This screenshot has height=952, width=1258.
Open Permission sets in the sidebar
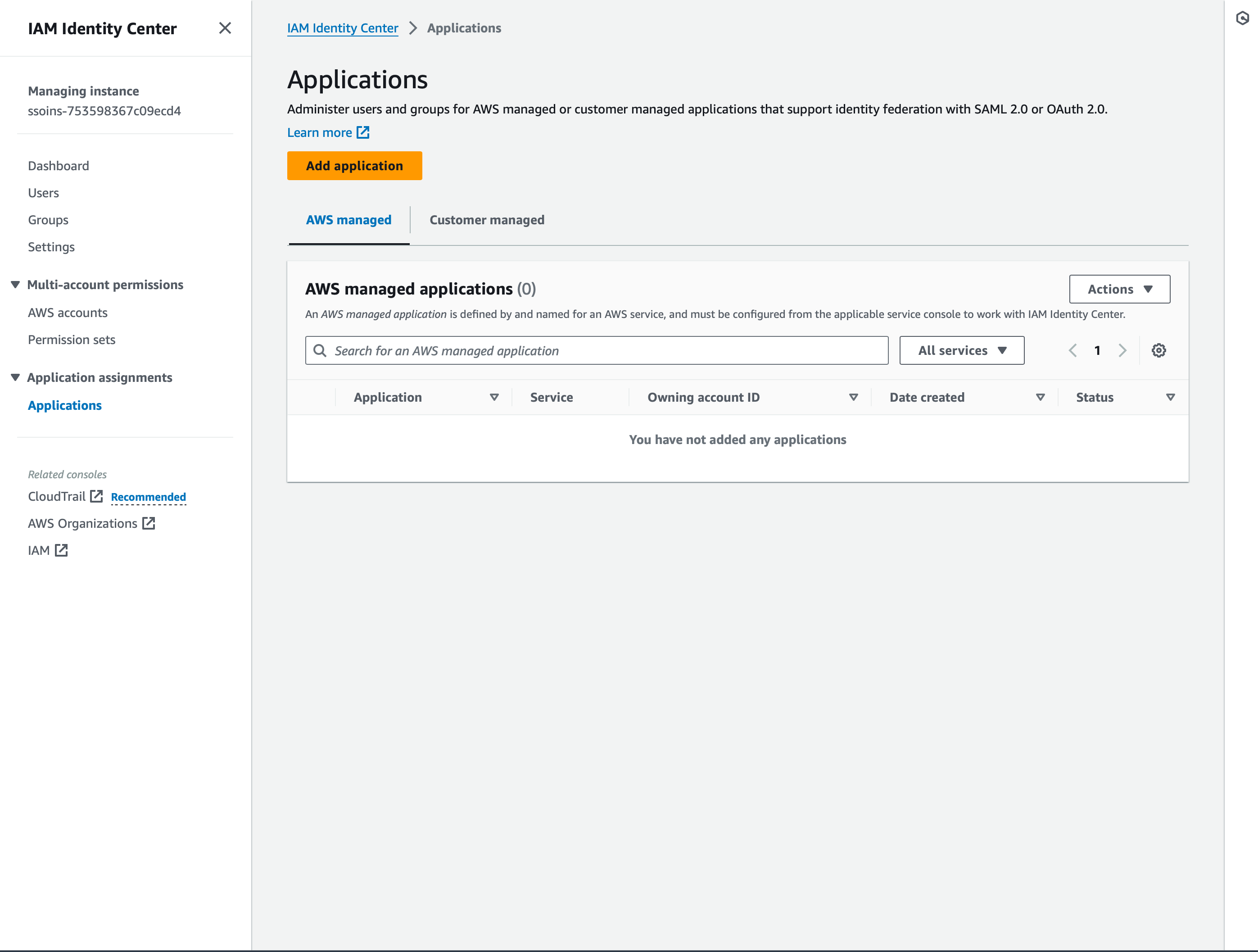[x=72, y=340]
